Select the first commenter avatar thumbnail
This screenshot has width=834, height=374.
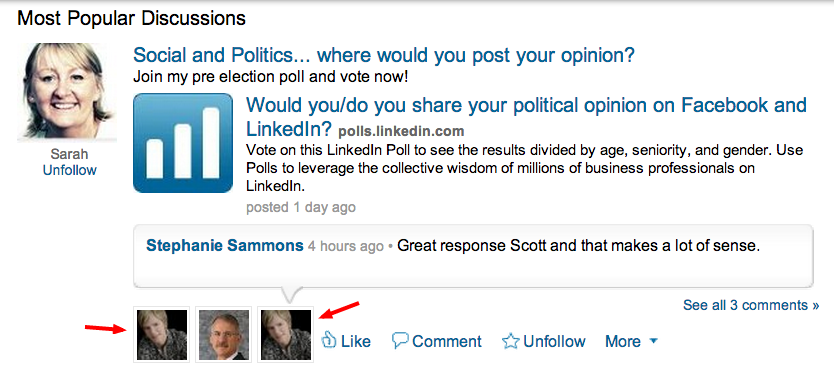tap(162, 335)
